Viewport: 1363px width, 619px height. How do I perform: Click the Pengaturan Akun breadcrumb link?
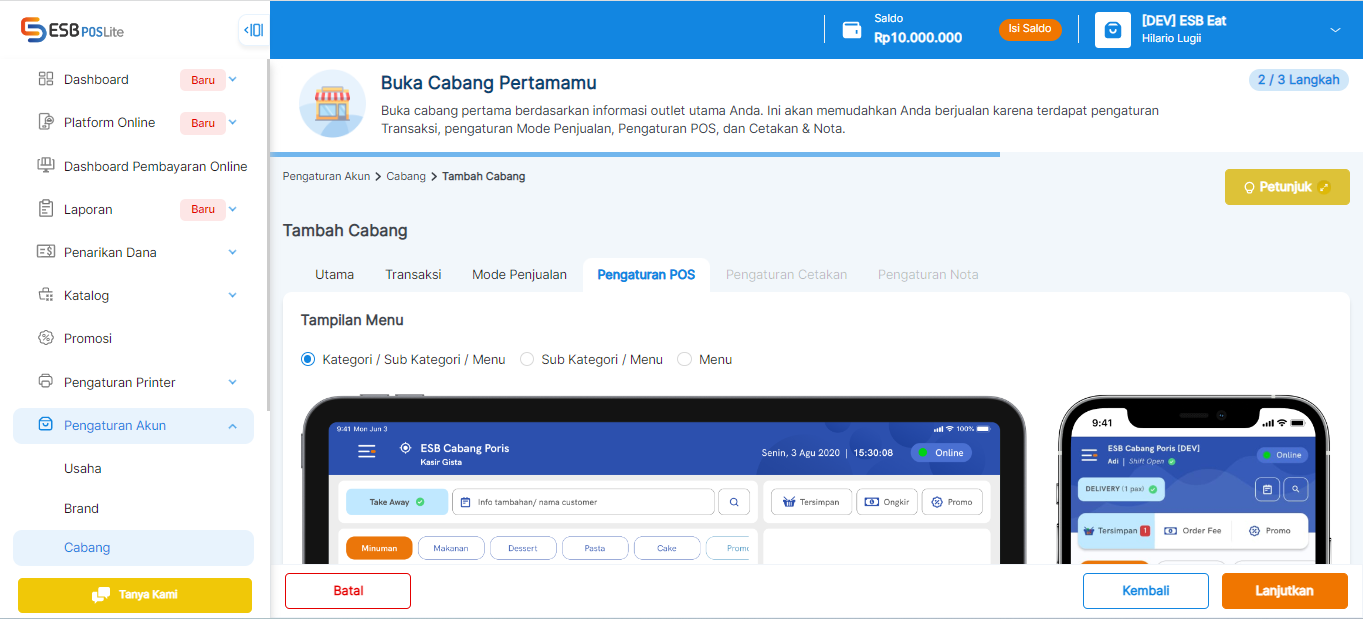[326, 176]
